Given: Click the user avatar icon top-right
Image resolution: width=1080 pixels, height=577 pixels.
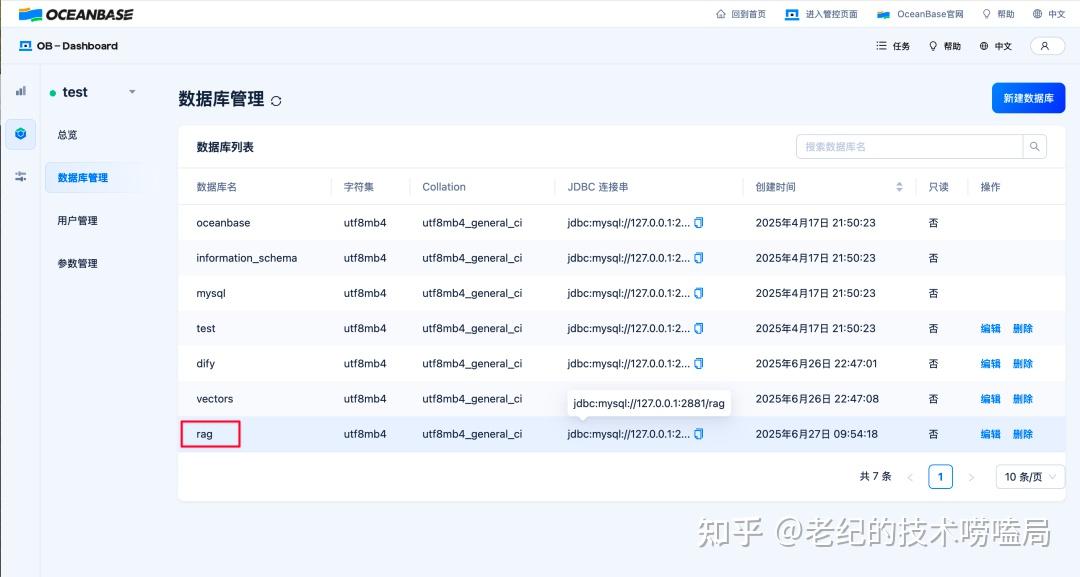Looking at the screenshot, I should point(1047,46).
